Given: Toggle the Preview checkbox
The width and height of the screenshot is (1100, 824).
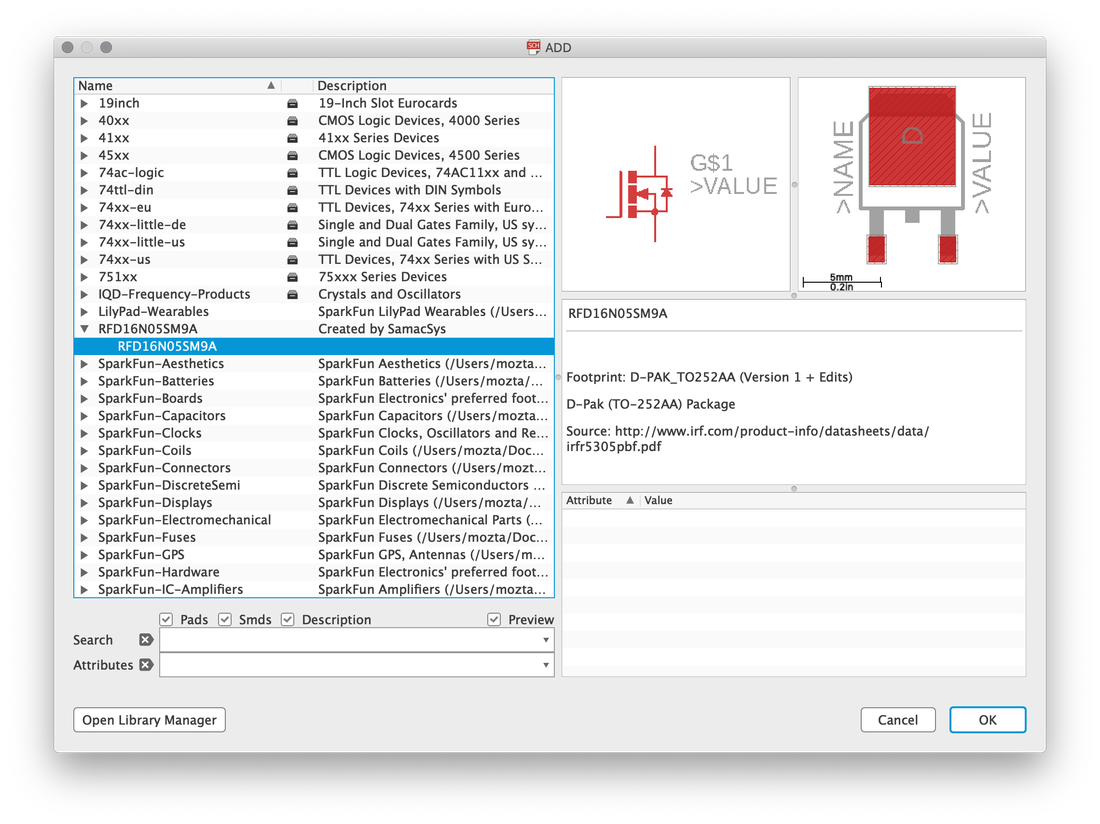Looking at the screenshot, I should [x=494, y=619].
